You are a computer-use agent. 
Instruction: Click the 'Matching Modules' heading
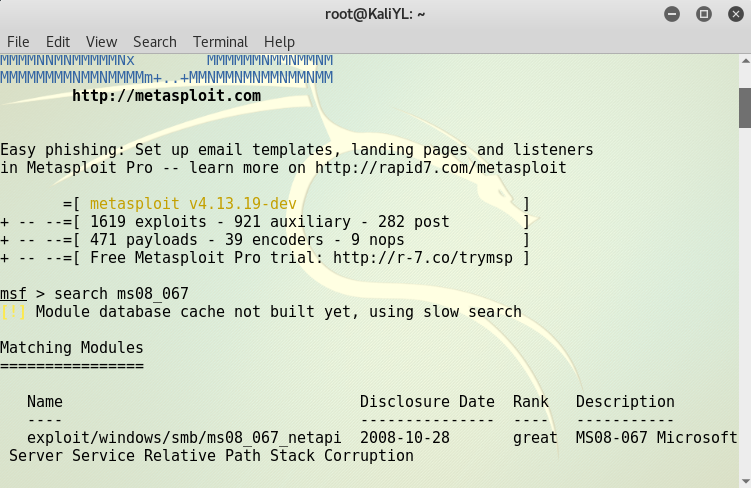coord(72,348)
